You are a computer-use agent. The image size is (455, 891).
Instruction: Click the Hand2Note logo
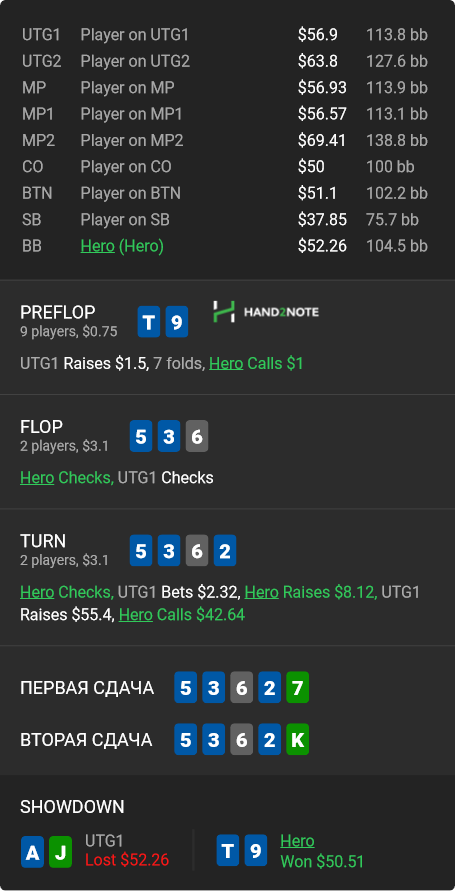coord(266,312)
